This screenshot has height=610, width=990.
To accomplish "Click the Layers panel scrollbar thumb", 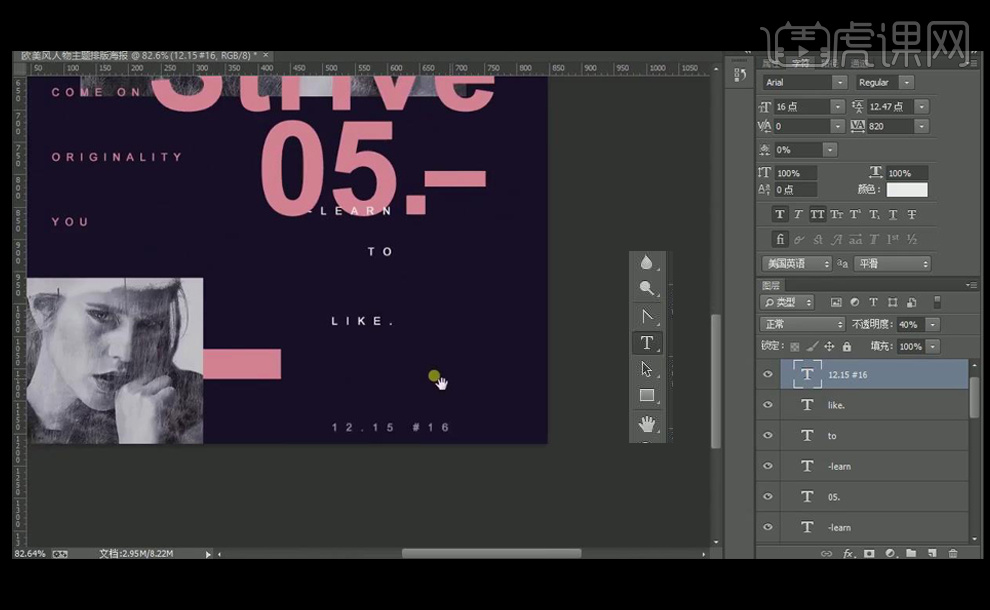I will [974, 397].
